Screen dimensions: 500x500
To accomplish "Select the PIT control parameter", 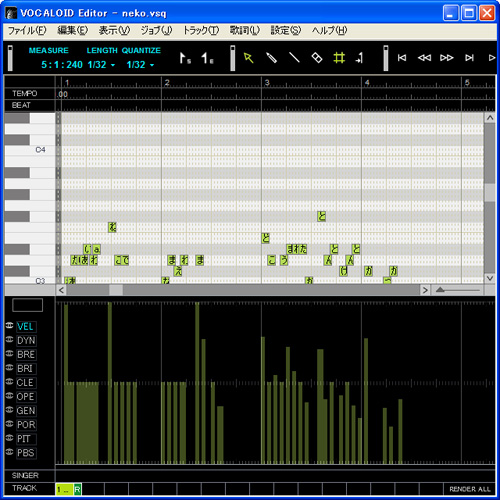I will point(26,439).
